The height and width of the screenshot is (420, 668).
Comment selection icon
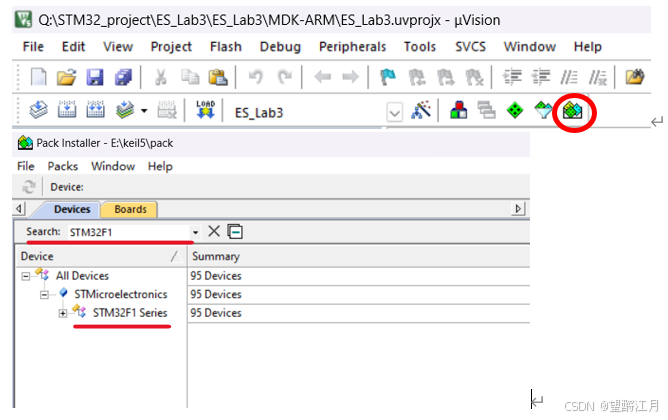pyautogui.click(x=569, y=77)
